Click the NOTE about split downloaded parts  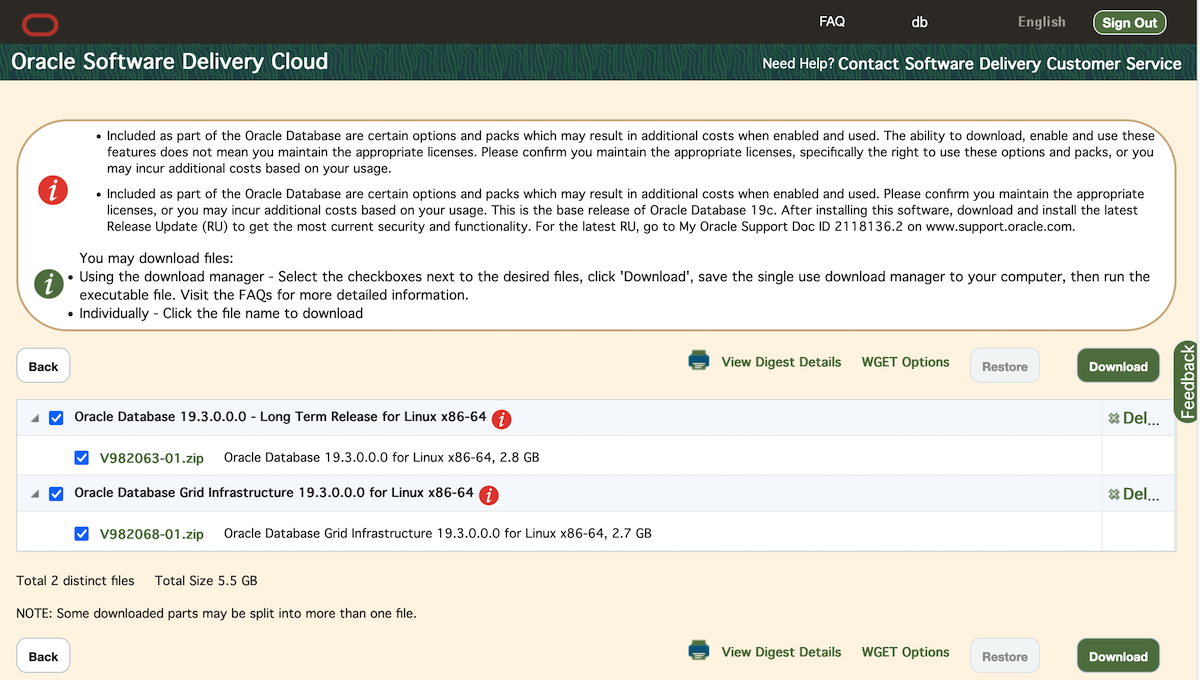[x=216, y=613]
